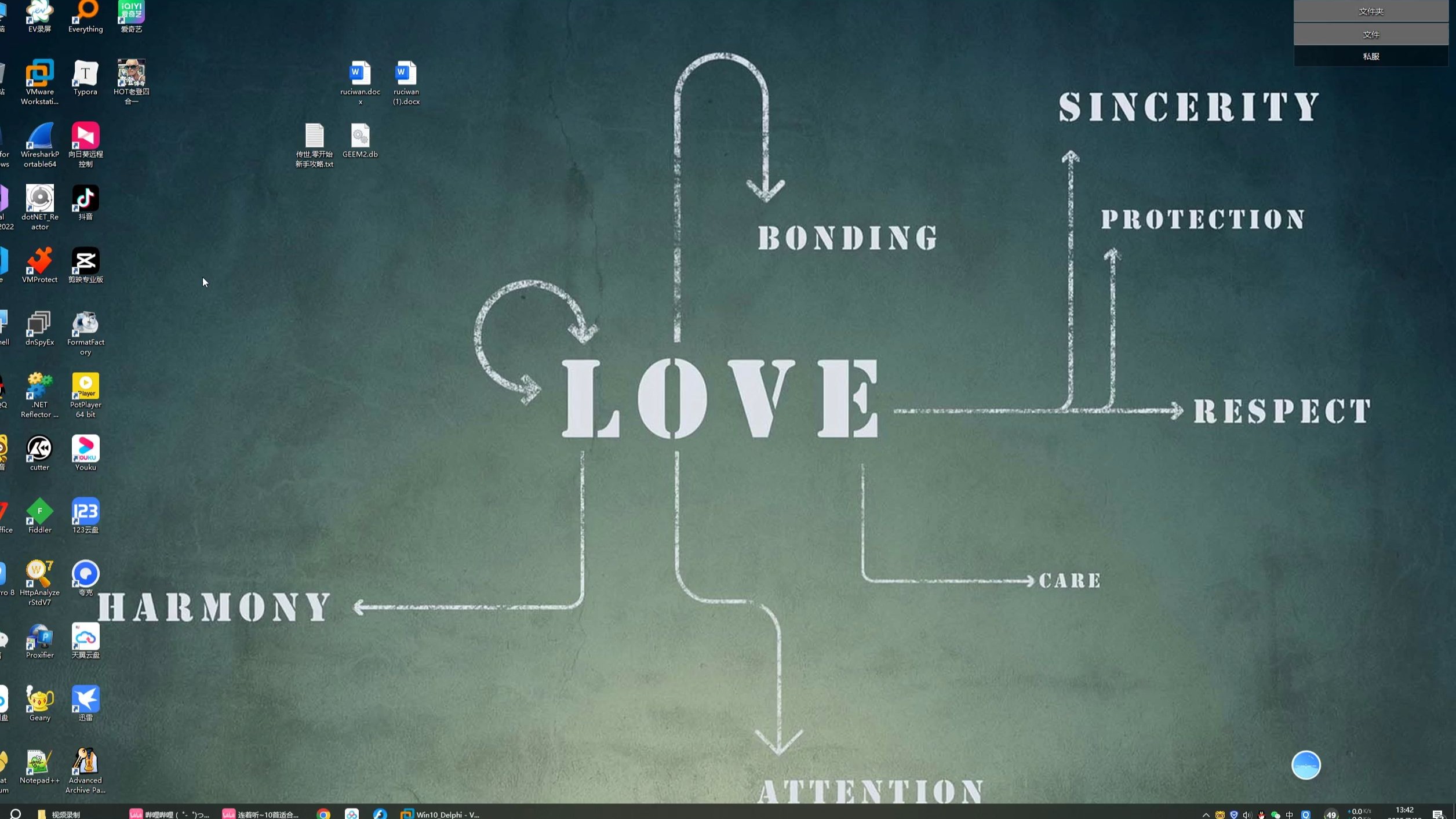This screenshot has height=819, width=1456.
Task: Open the notification center in taskbar
Action: tap(1437, 814)
